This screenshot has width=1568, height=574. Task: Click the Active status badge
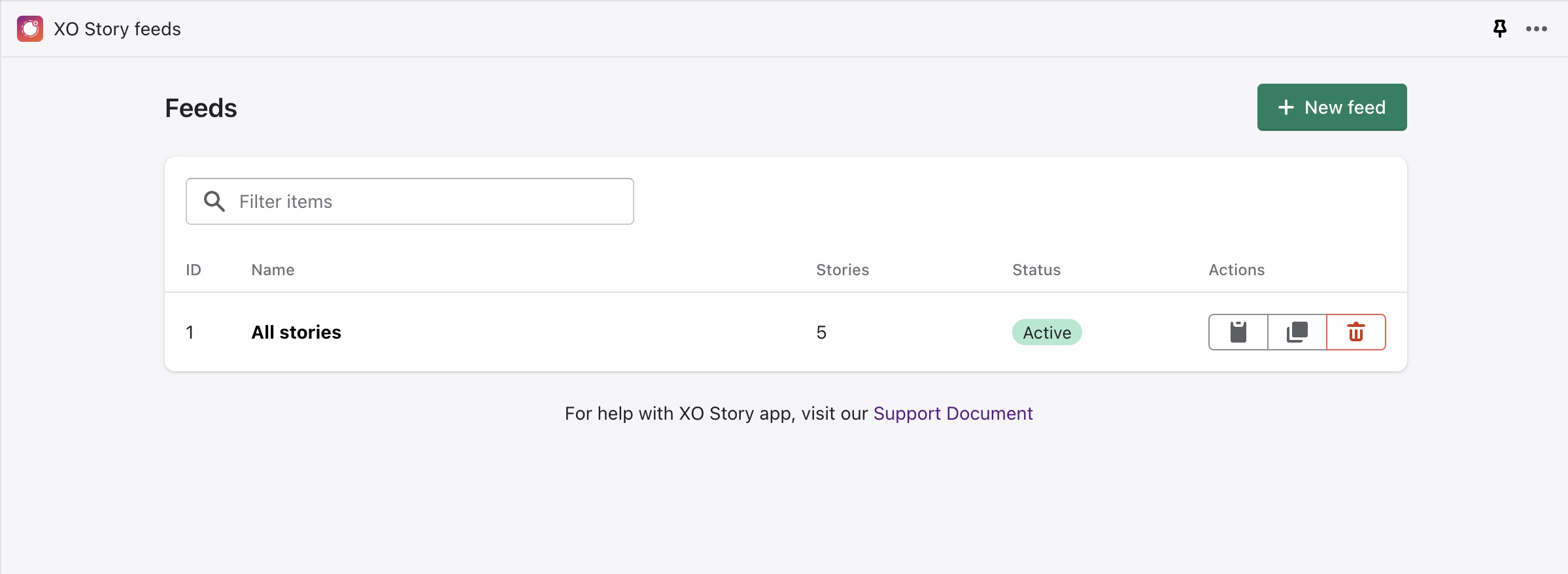pyautogui.click(x=1046, y=332)
